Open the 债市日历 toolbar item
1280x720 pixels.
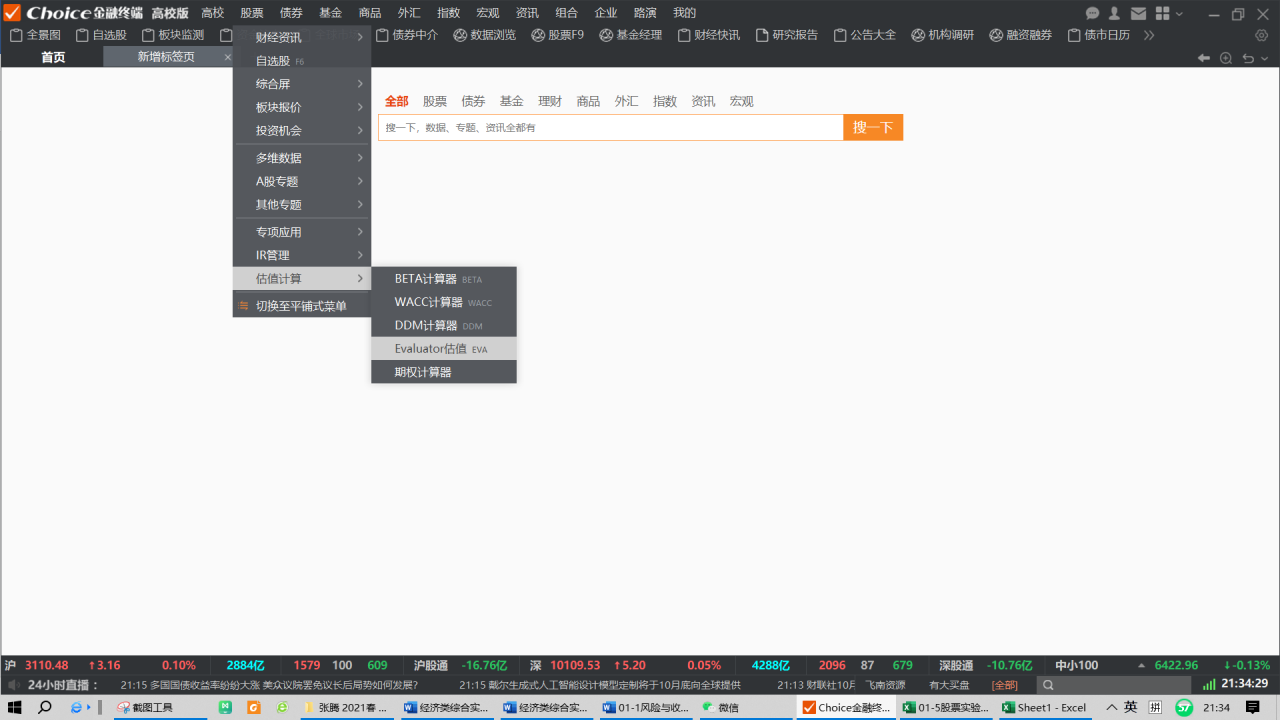[x=1099, y=35]
